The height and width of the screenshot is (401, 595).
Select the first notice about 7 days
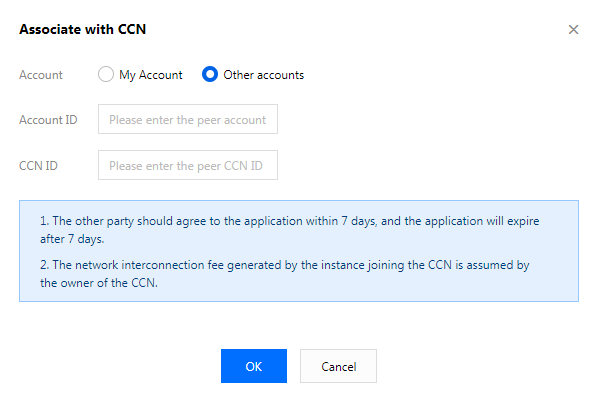[x=290, y=230]
